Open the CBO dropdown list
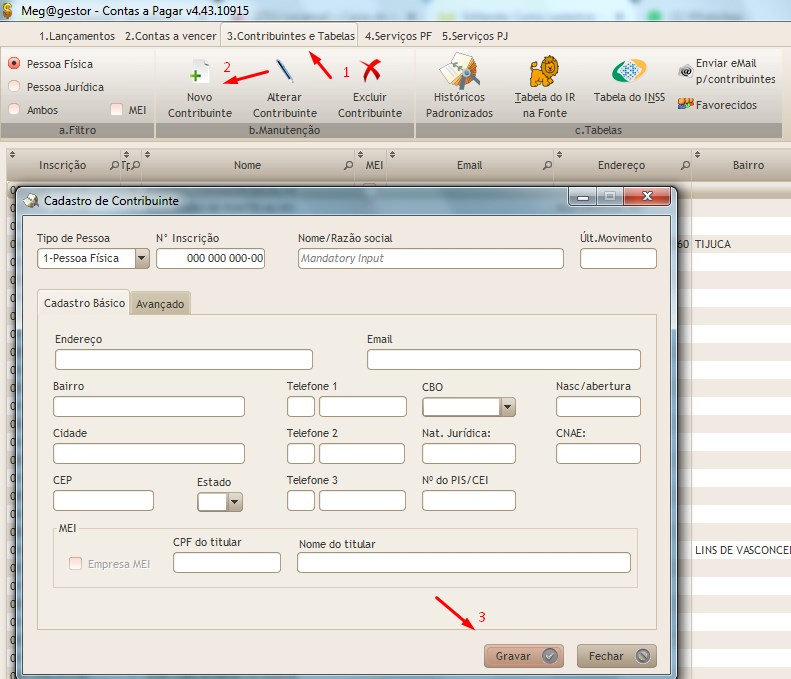 click(x=507, y=407)
